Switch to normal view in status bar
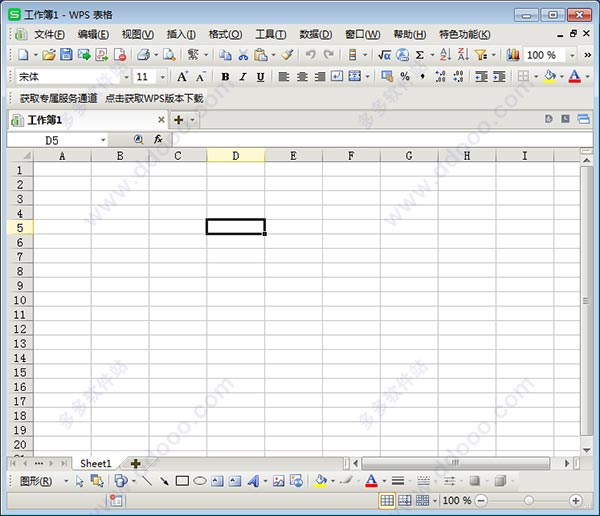The image size is (600, 516). [386, 500]
